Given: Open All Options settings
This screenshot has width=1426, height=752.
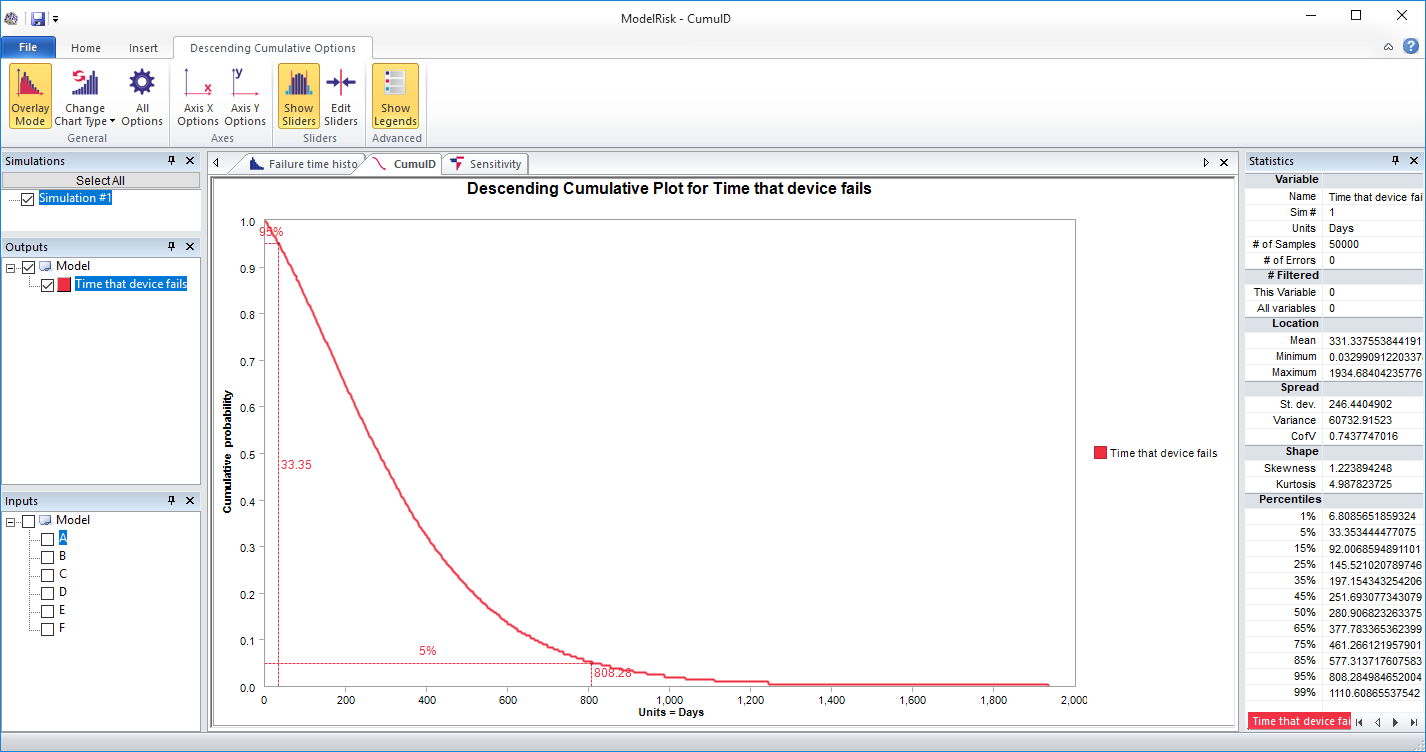Looking at the screenshot, I should (141, 95).
